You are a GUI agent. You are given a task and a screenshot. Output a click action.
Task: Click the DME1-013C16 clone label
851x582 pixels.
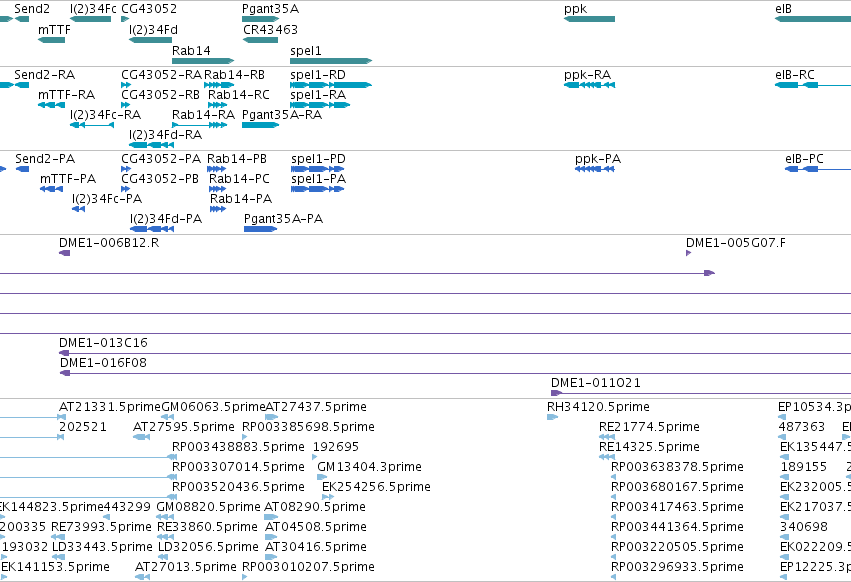tap(103, 343)
